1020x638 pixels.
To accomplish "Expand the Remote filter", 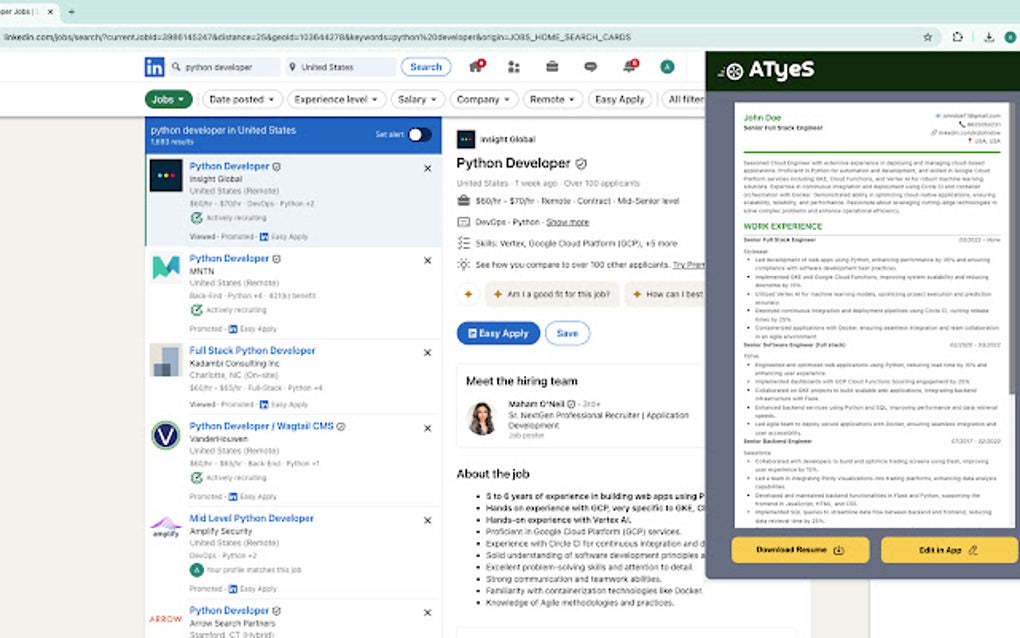I will [552, 100].
